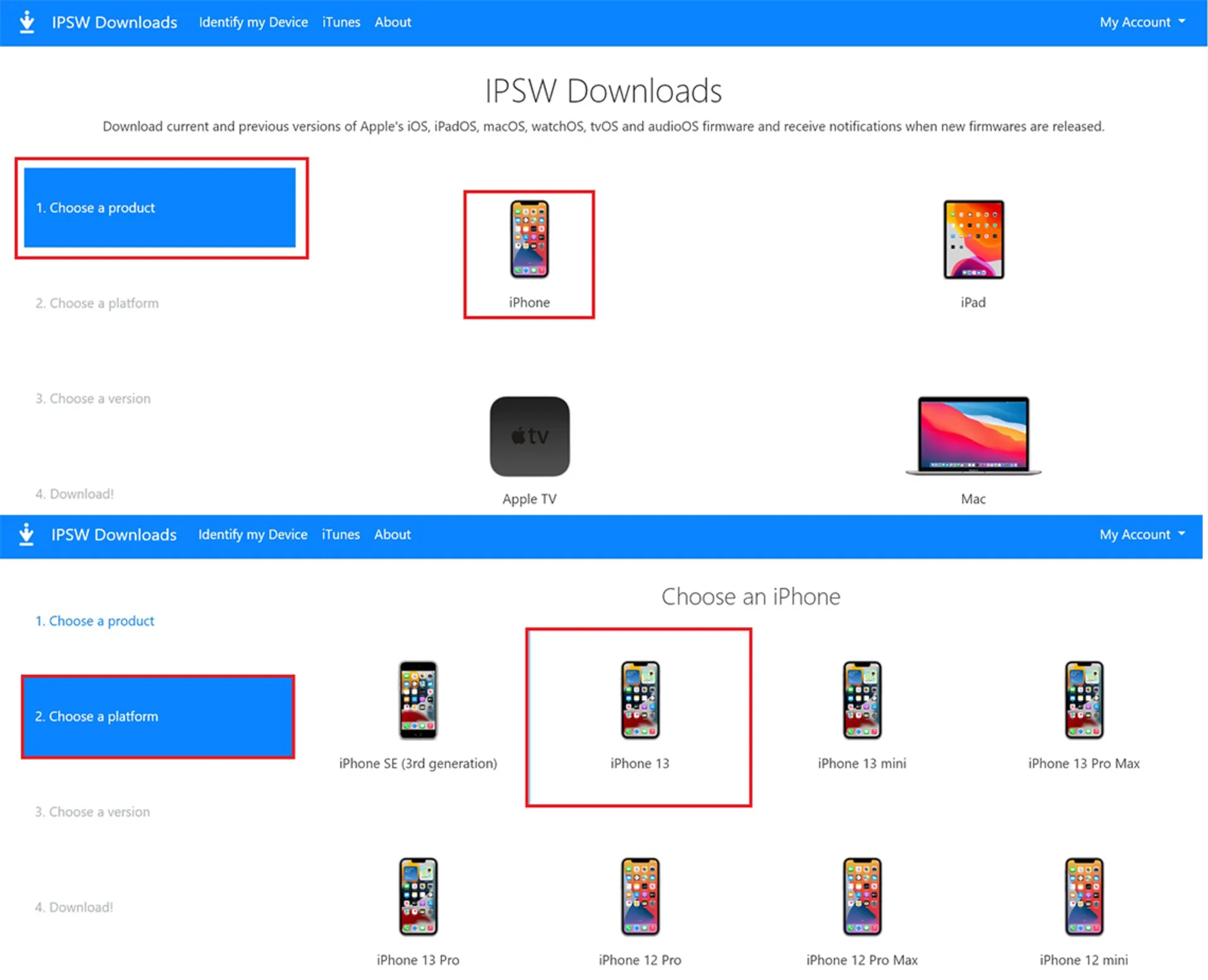Click the iPhone 12 Pro image
Viewport: 1208px width, 980px height.
(x=640, y=897)
